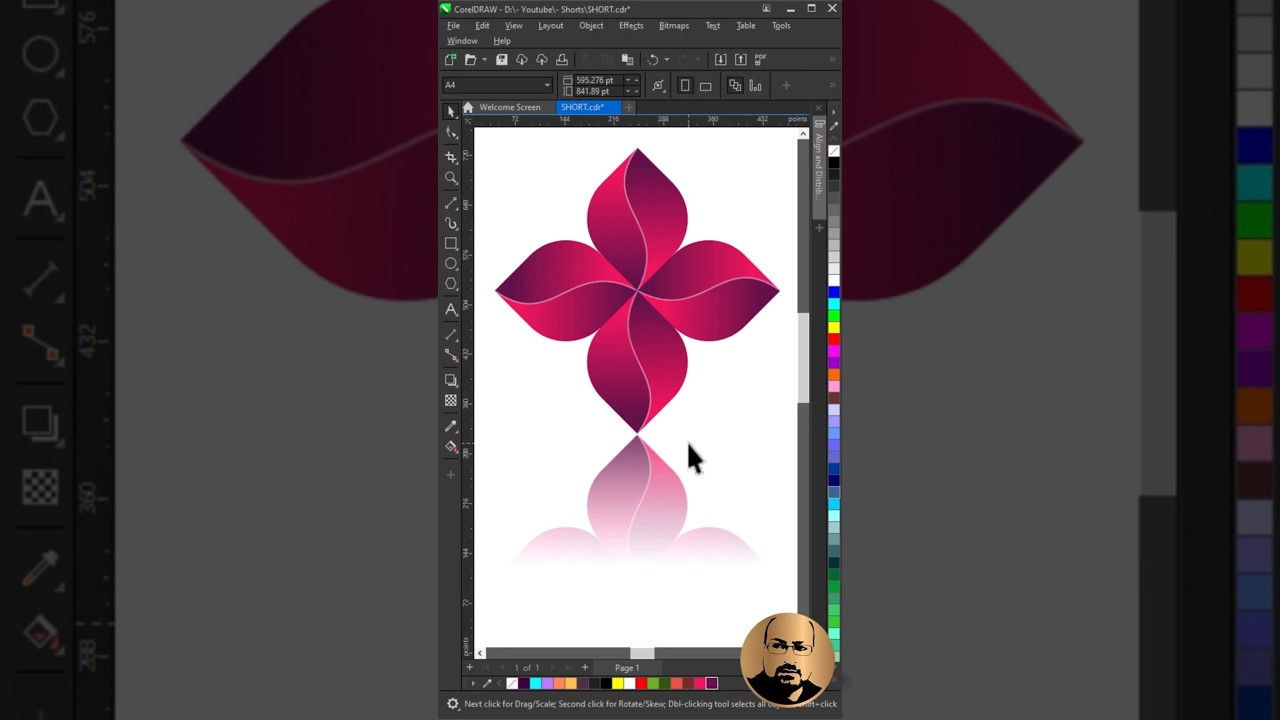
Task: Activate the Rectangle tool
Action: pos(451,243)
